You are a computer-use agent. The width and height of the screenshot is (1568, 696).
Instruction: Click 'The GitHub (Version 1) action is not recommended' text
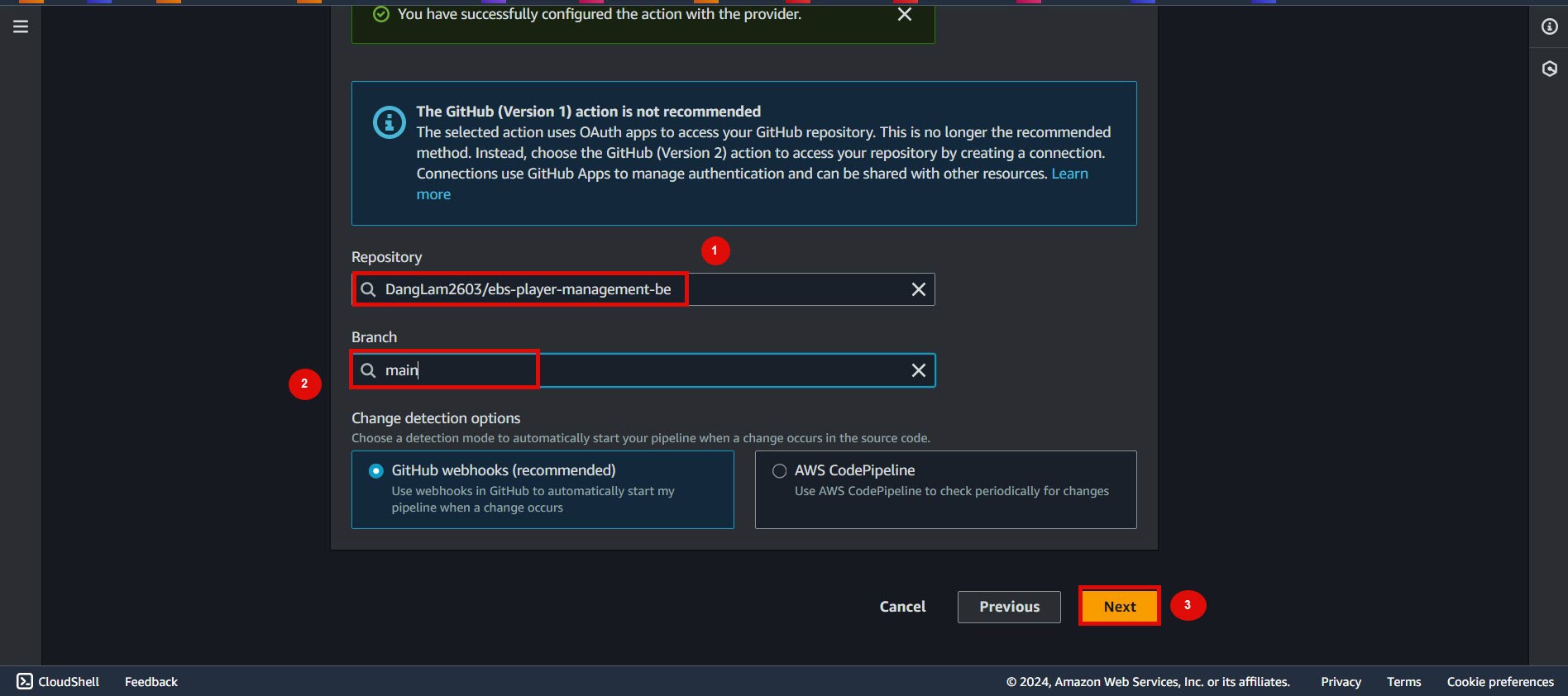[589, 112]
